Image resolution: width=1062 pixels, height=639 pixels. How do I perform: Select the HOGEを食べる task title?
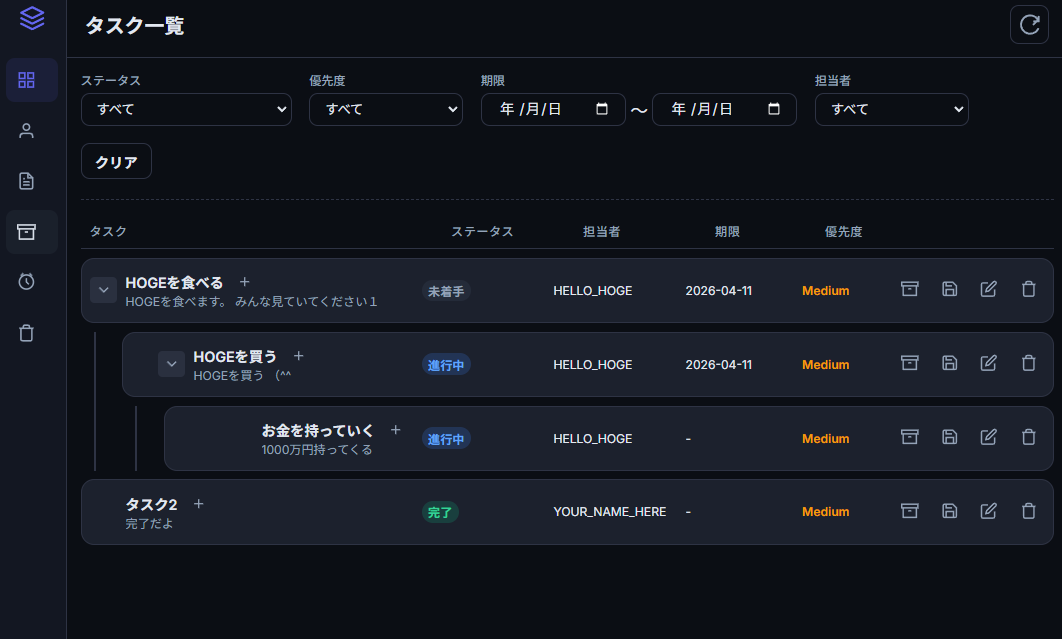click(x=174, y=283)
